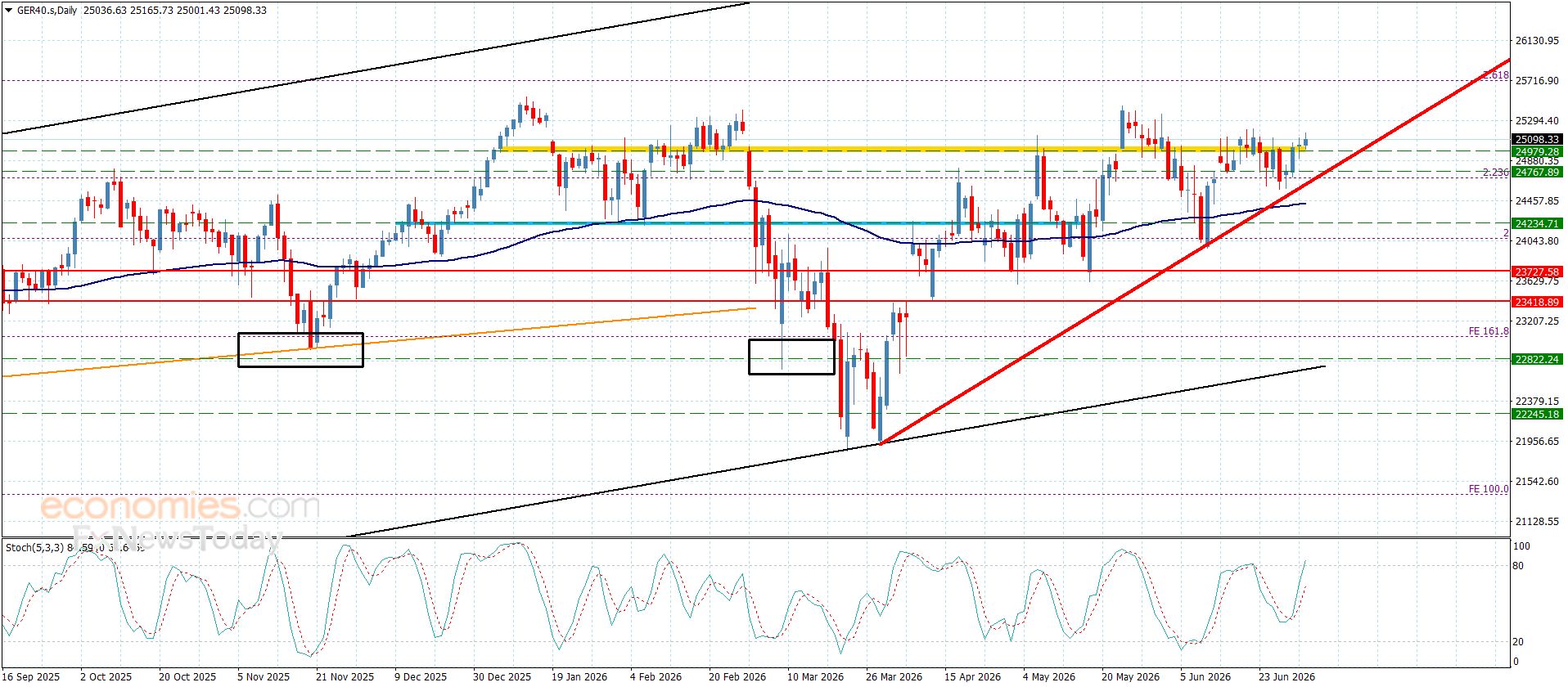1568x687 pixels.
Task: Select the red 23418.89 price tag
Action: pyautogui.click(x=1537, y=302)
